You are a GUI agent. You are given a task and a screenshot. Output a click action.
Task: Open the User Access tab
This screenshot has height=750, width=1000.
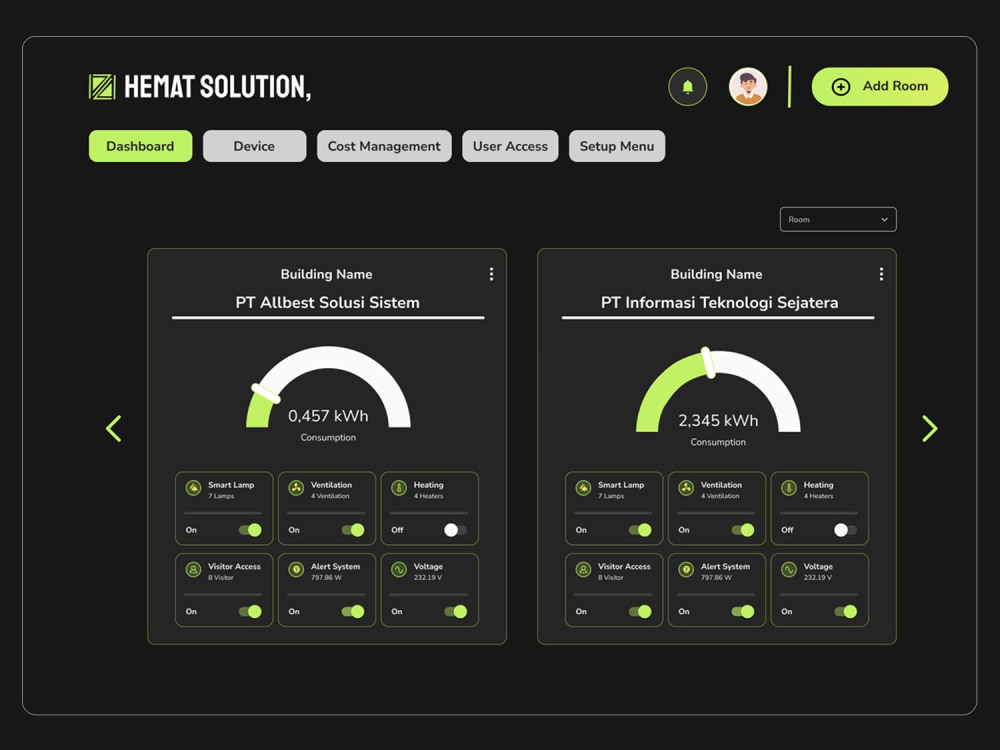click(x=510, y=146)
